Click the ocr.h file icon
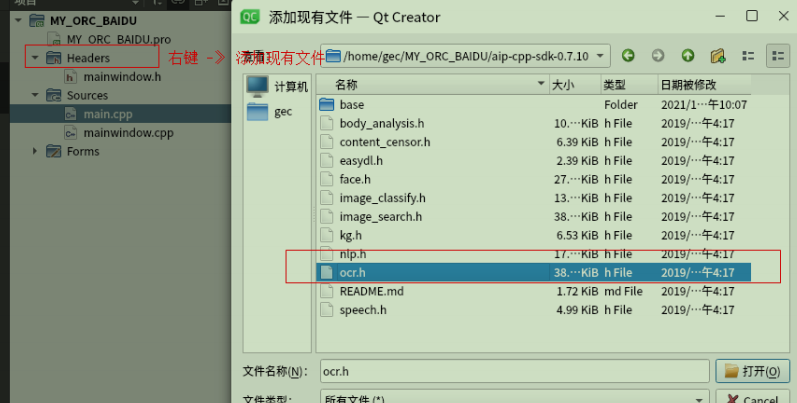Image resolution: width=797 pixels, height=403 pixels. pyautogui.click(x=326, y=272)
